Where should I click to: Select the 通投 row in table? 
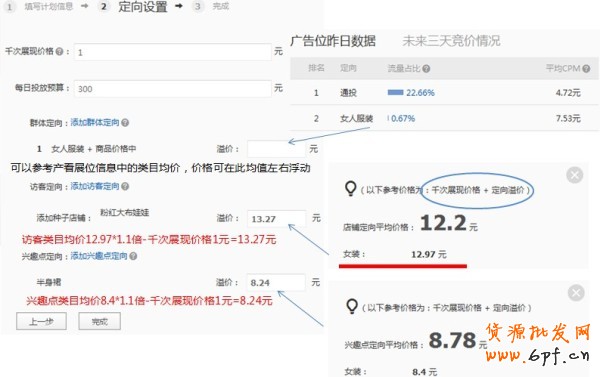point(445,93)
